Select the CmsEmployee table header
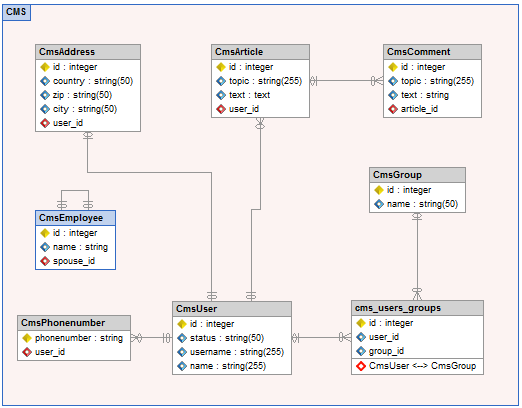522x408 pixels. (76, 218)
